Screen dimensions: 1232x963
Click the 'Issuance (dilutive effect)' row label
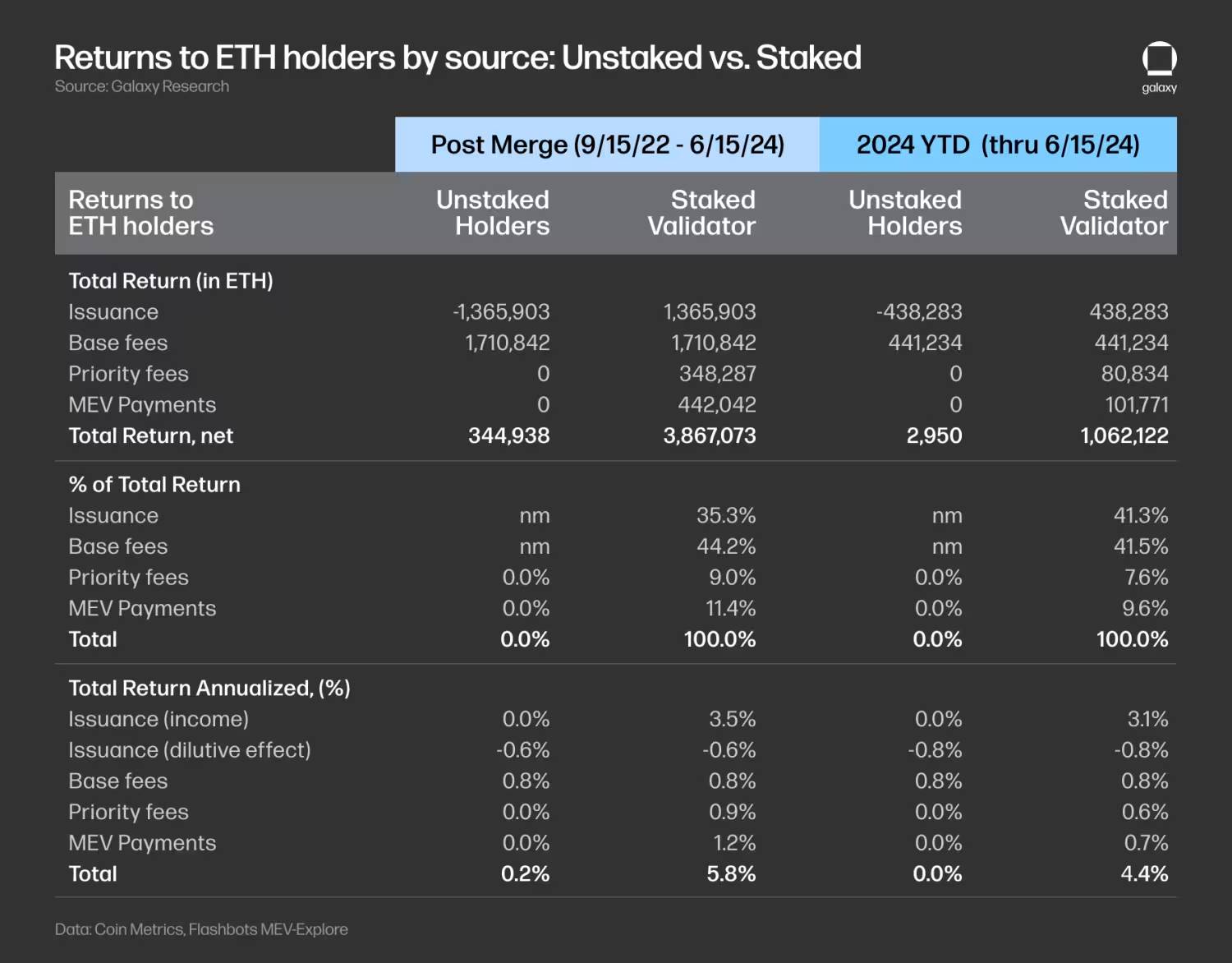(x=190, y=750)
